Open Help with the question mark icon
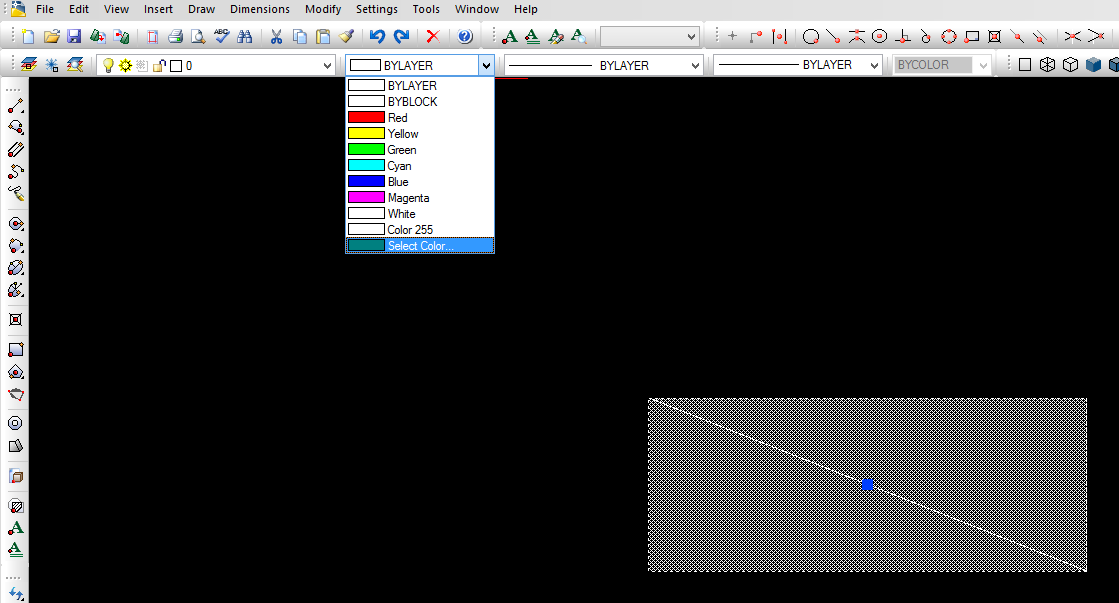This screenshot has height=603, width=1119. pyautogui.click(x=465, y=36)
